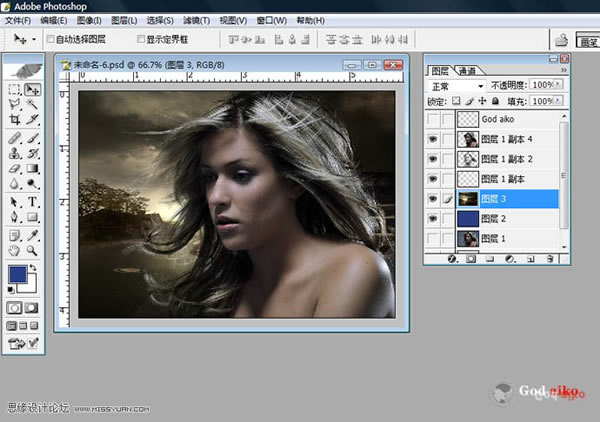Show the God aiko layer visibility

[x=435, y=118]
